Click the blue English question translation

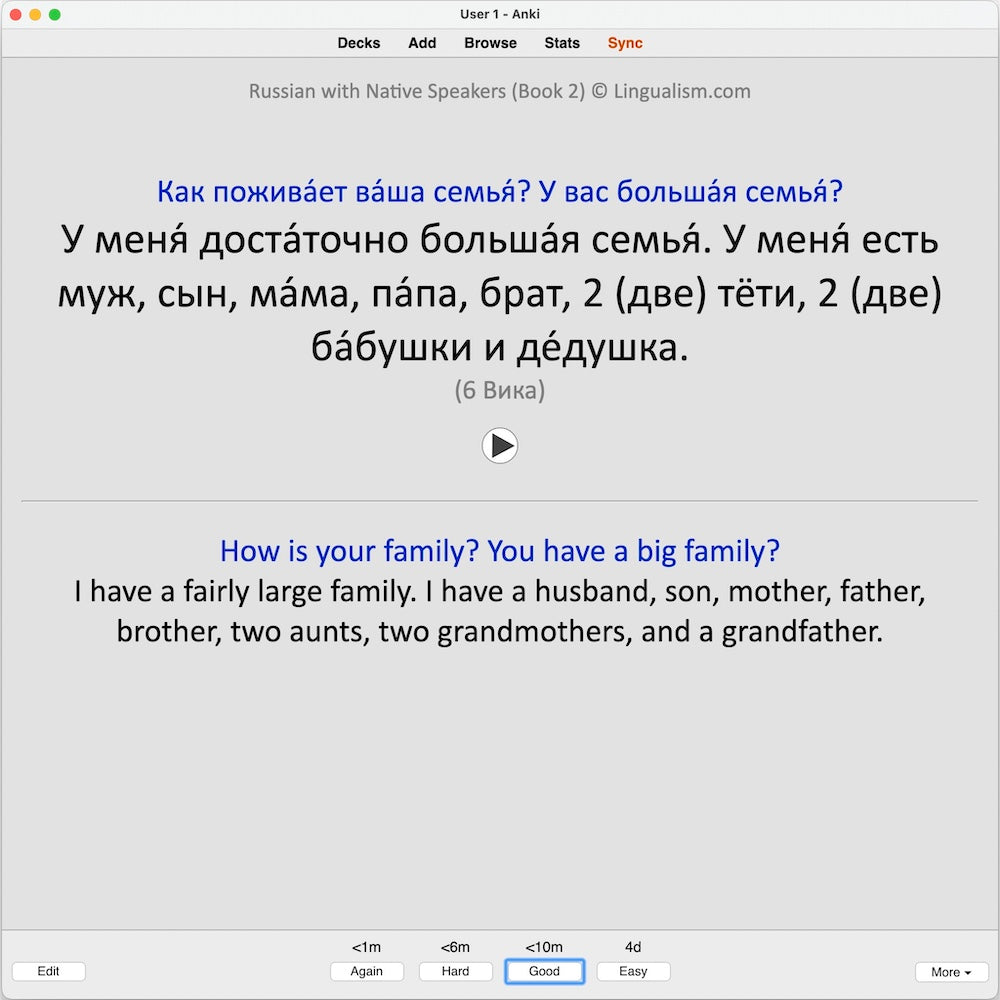click(x=500, y=551)
